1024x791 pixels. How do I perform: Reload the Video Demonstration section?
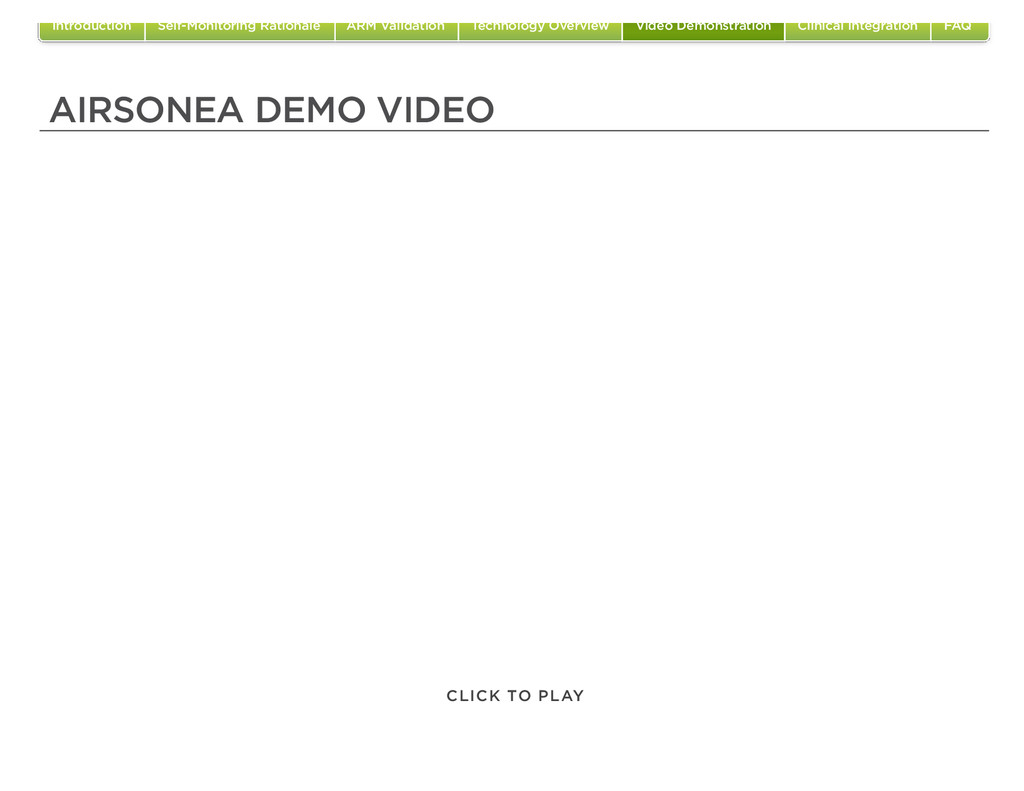point(703,31)
